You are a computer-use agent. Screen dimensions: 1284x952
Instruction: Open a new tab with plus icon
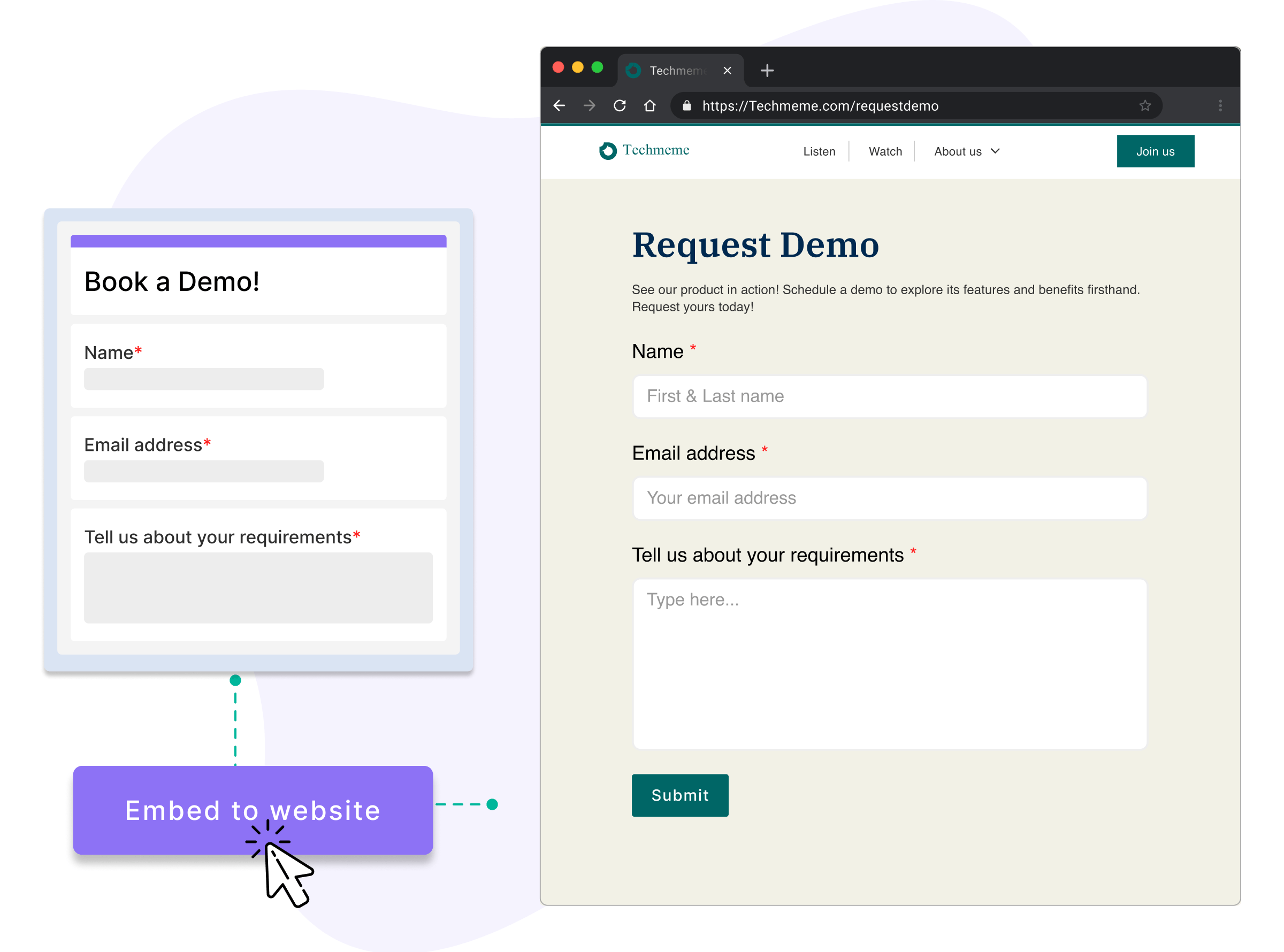click(767, 70)
